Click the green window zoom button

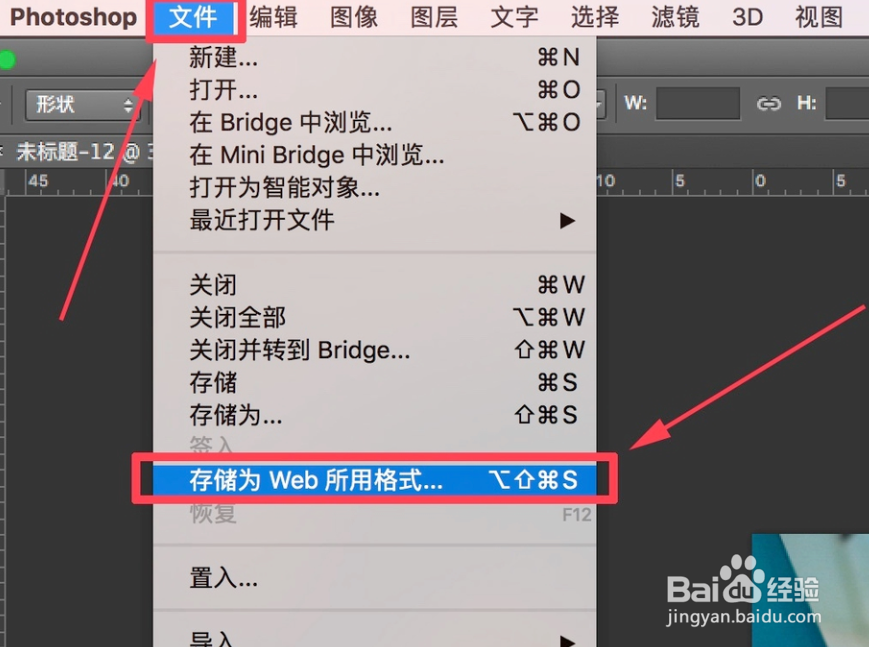7,59
